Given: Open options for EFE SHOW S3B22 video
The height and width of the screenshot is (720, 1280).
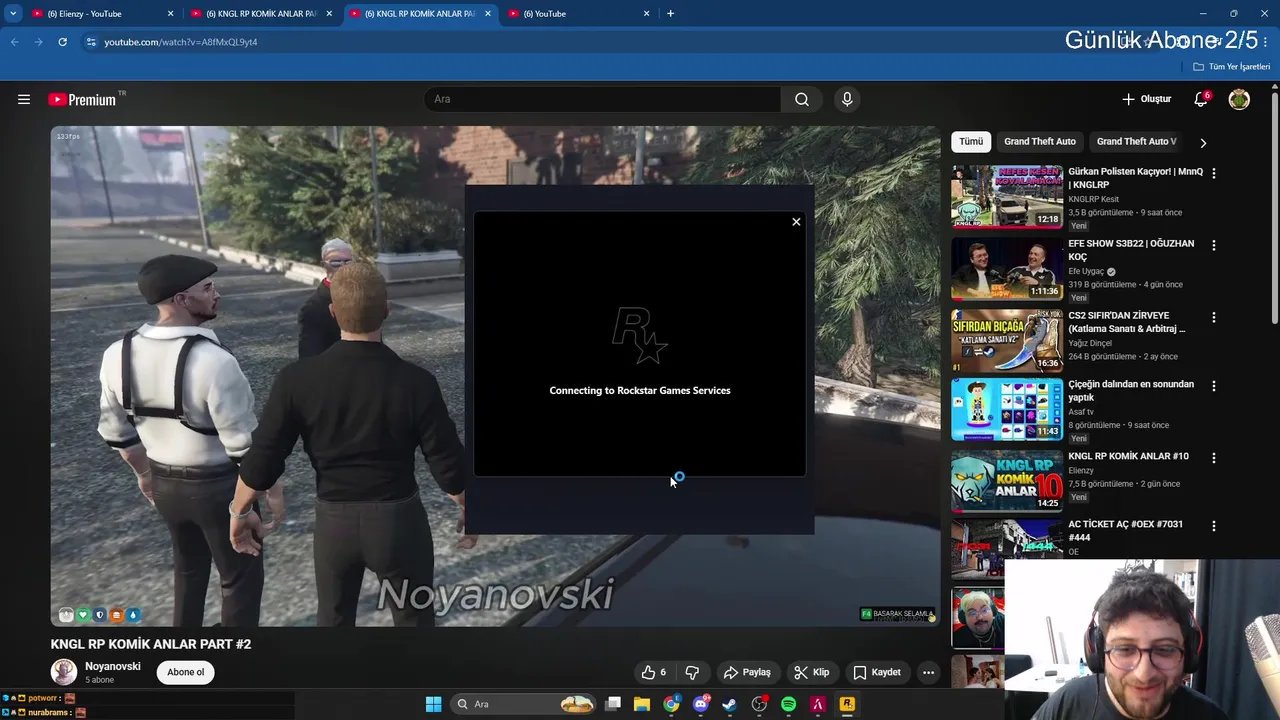Looking at the screenshot, I should tap(1214, 245).
